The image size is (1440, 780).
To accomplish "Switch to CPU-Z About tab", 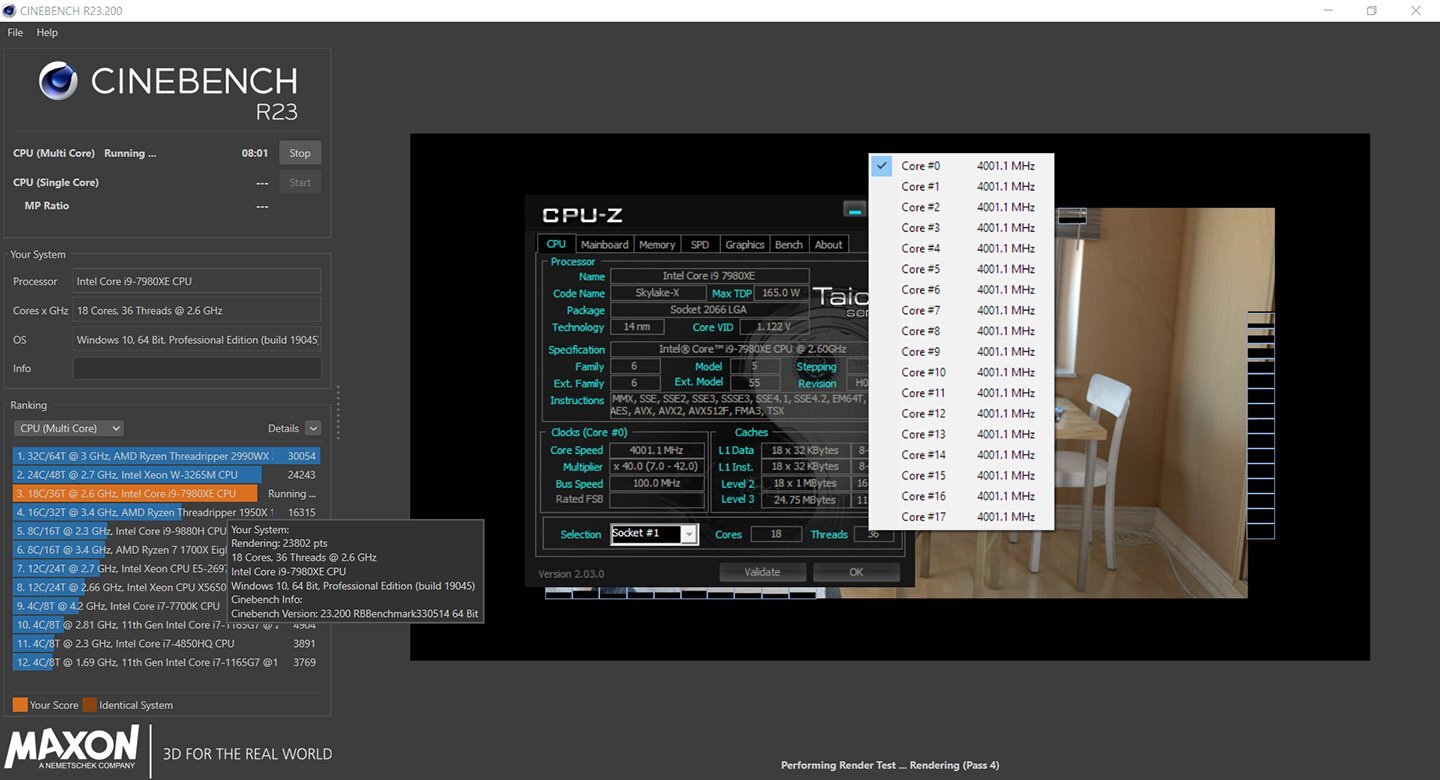I will click(828, 244).
